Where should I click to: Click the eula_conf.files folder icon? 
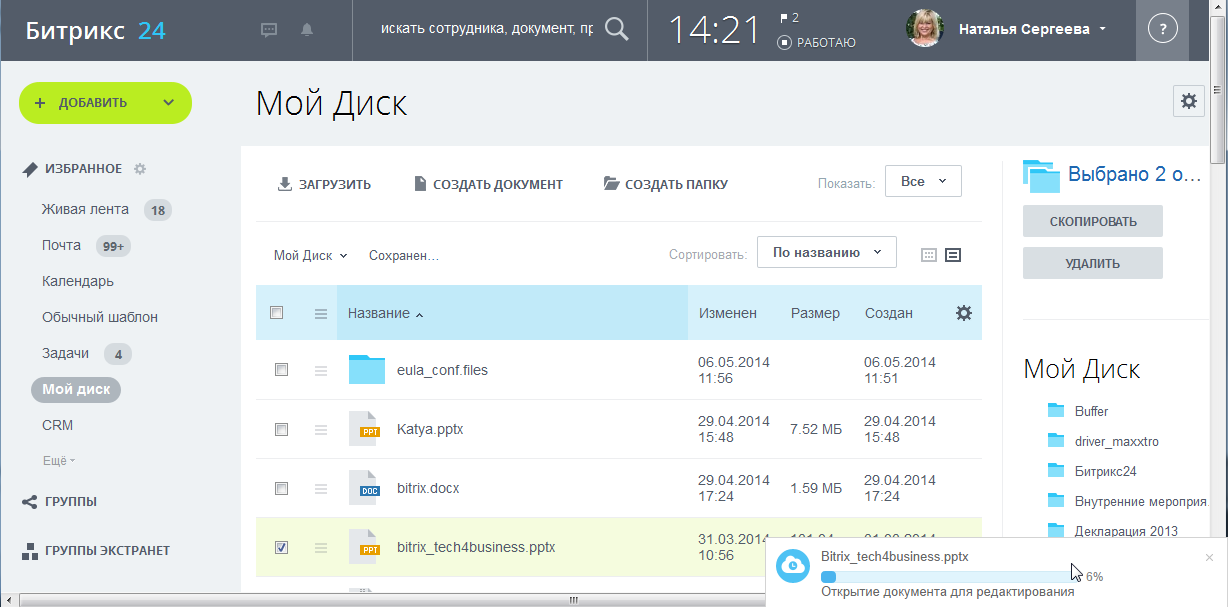tap(367, 370)
